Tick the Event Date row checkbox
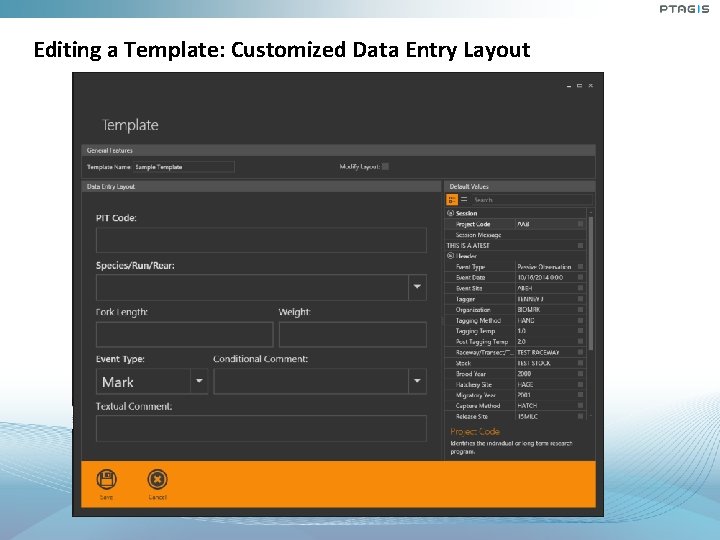The image size is (720, 540). [x=580, y=277]
